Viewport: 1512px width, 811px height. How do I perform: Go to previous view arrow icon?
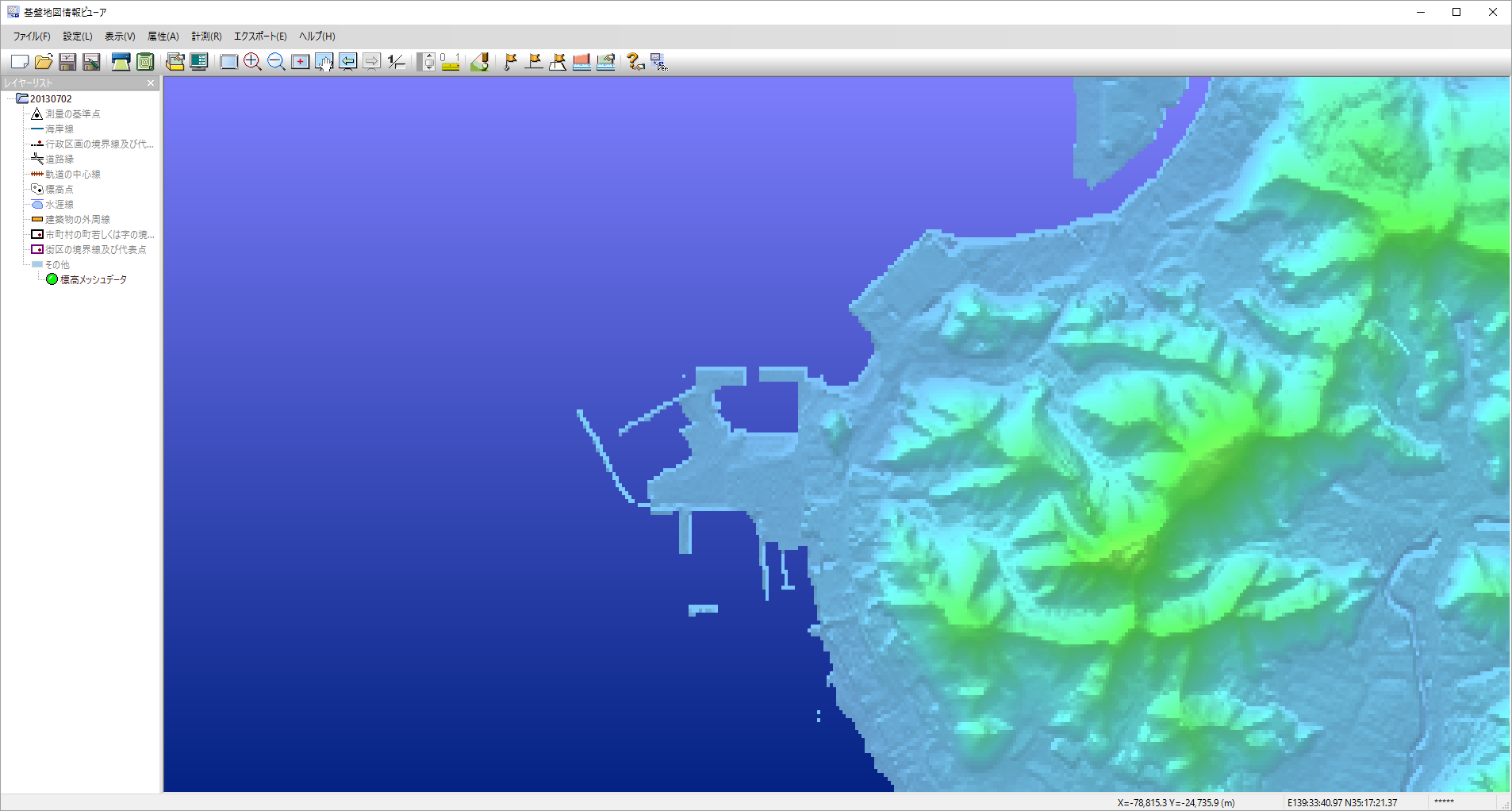point(347,62)
